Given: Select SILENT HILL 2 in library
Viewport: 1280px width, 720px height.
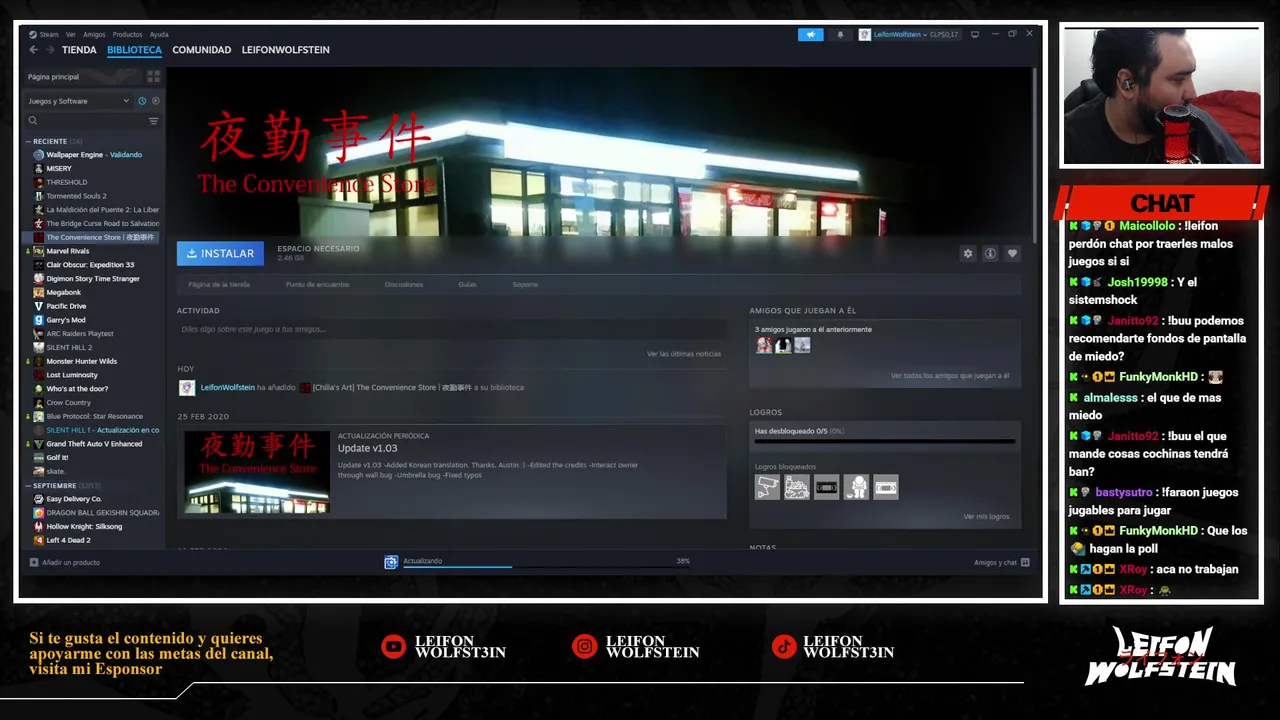Looking at the screenshot, I should 69,347.
